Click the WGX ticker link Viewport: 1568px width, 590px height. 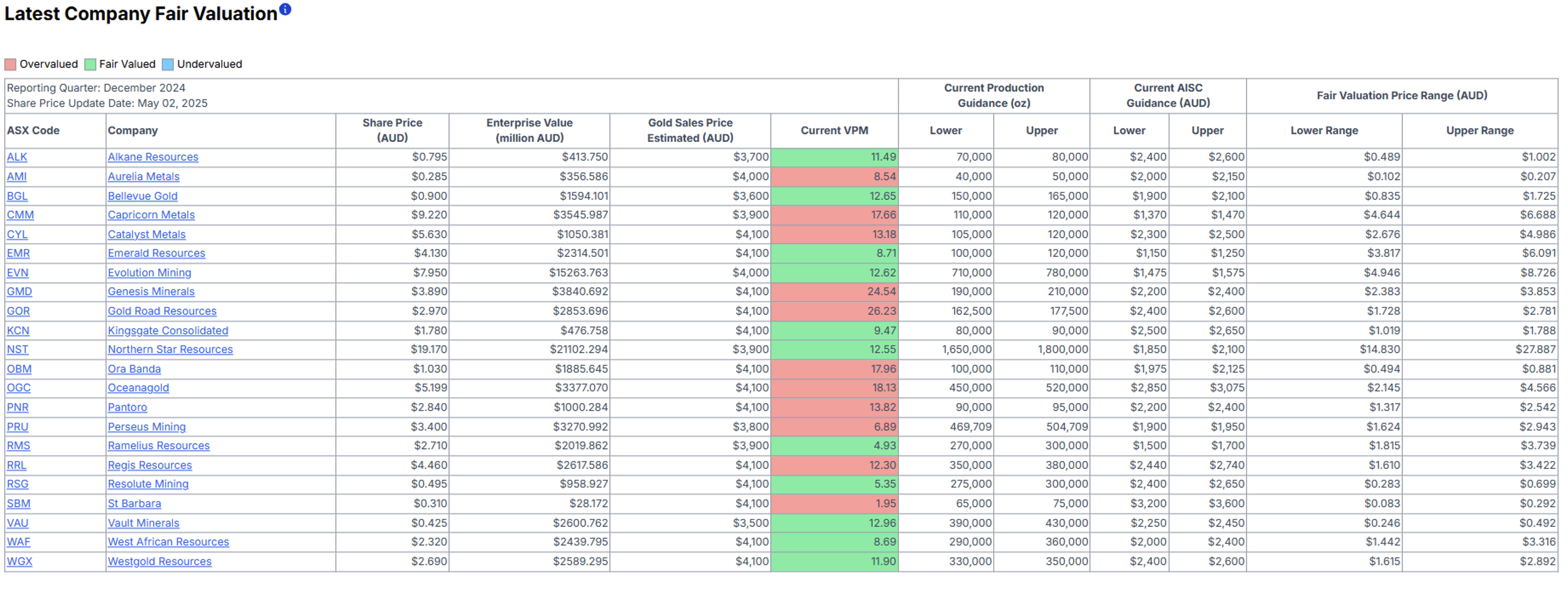pos(19,561)
